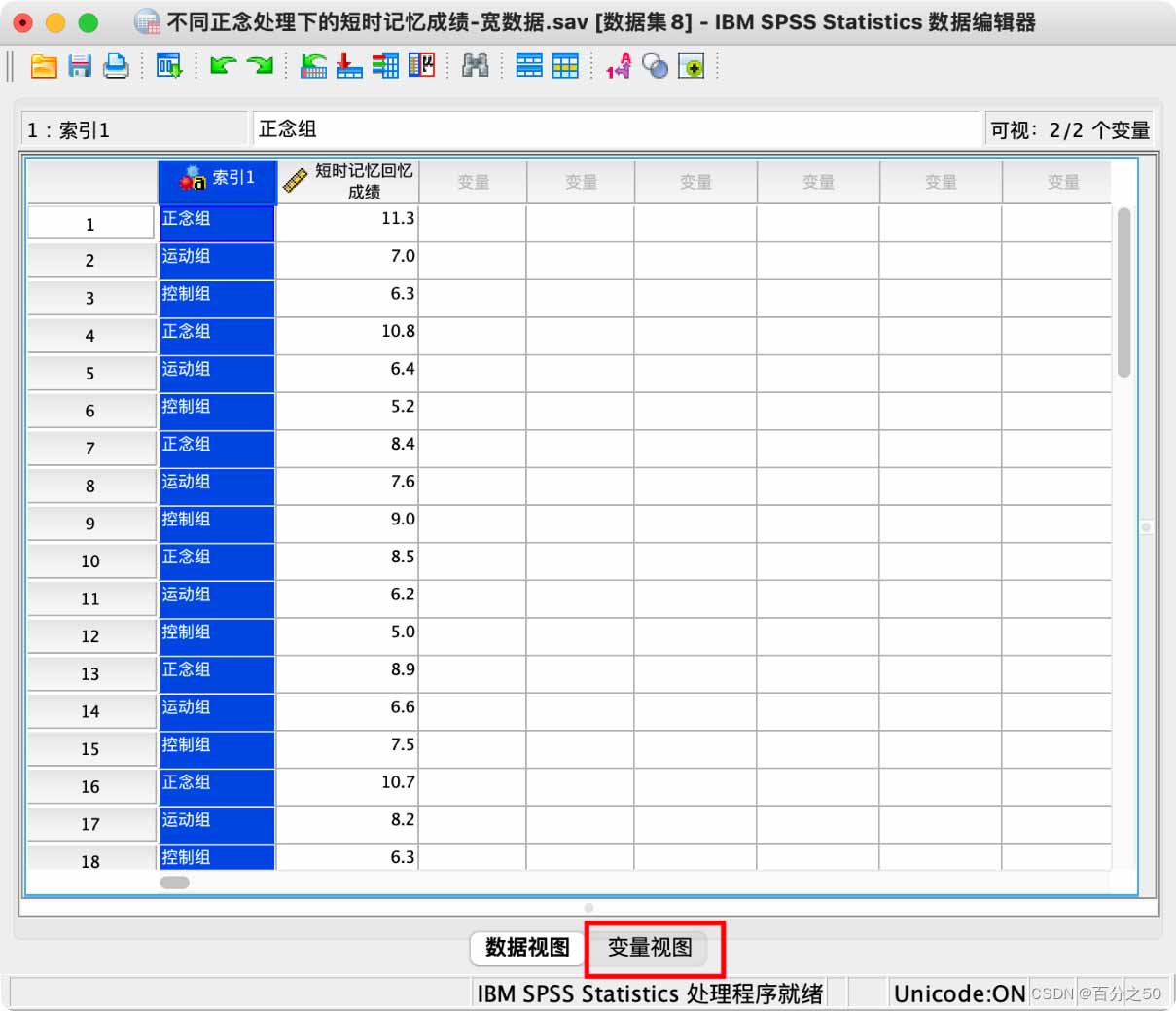1176x1011 pixels.
Task: Switch to the 变量视图 tab
Action: pos(650,947)
